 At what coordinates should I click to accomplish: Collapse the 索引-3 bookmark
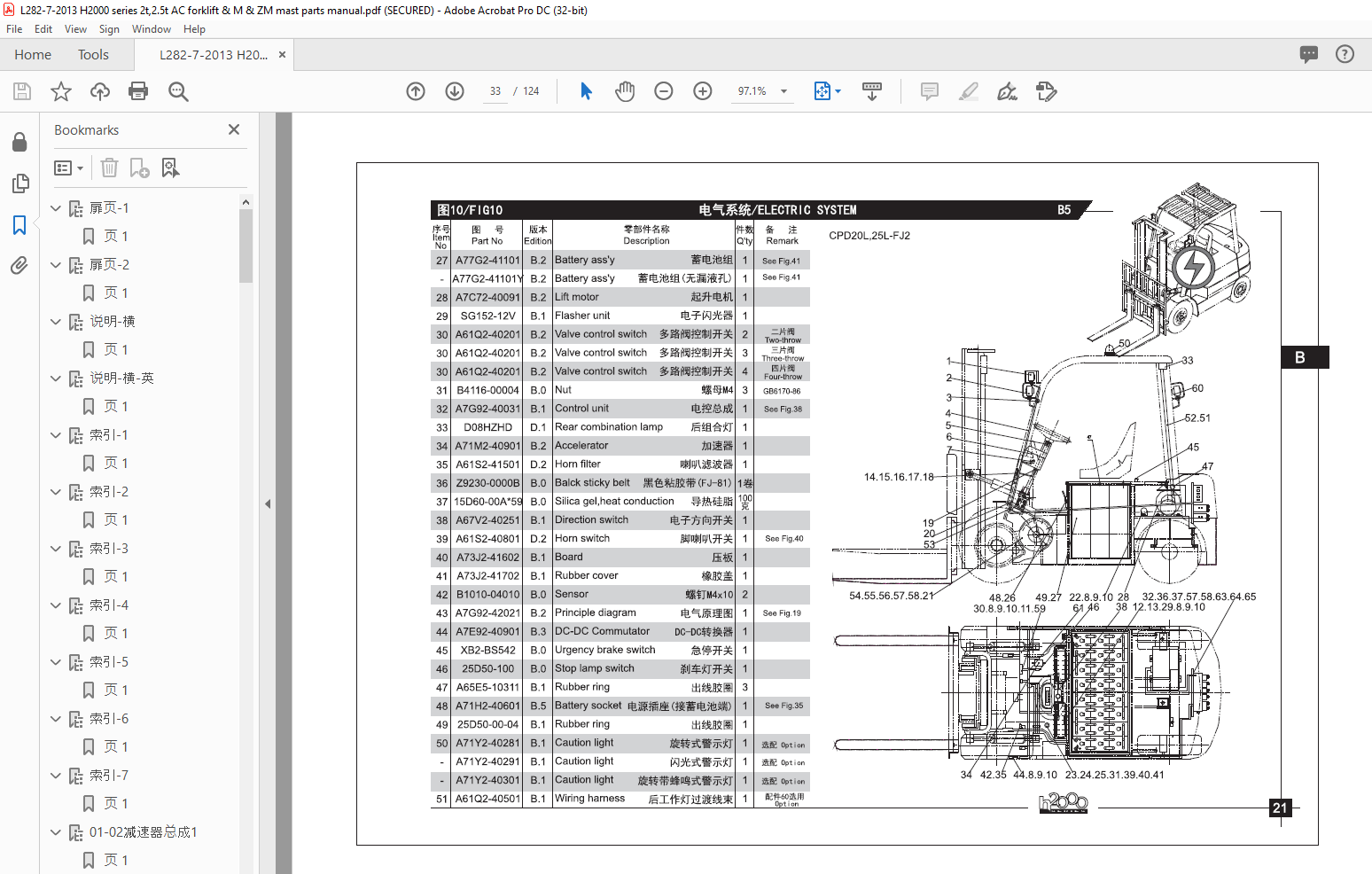(56, 549)
